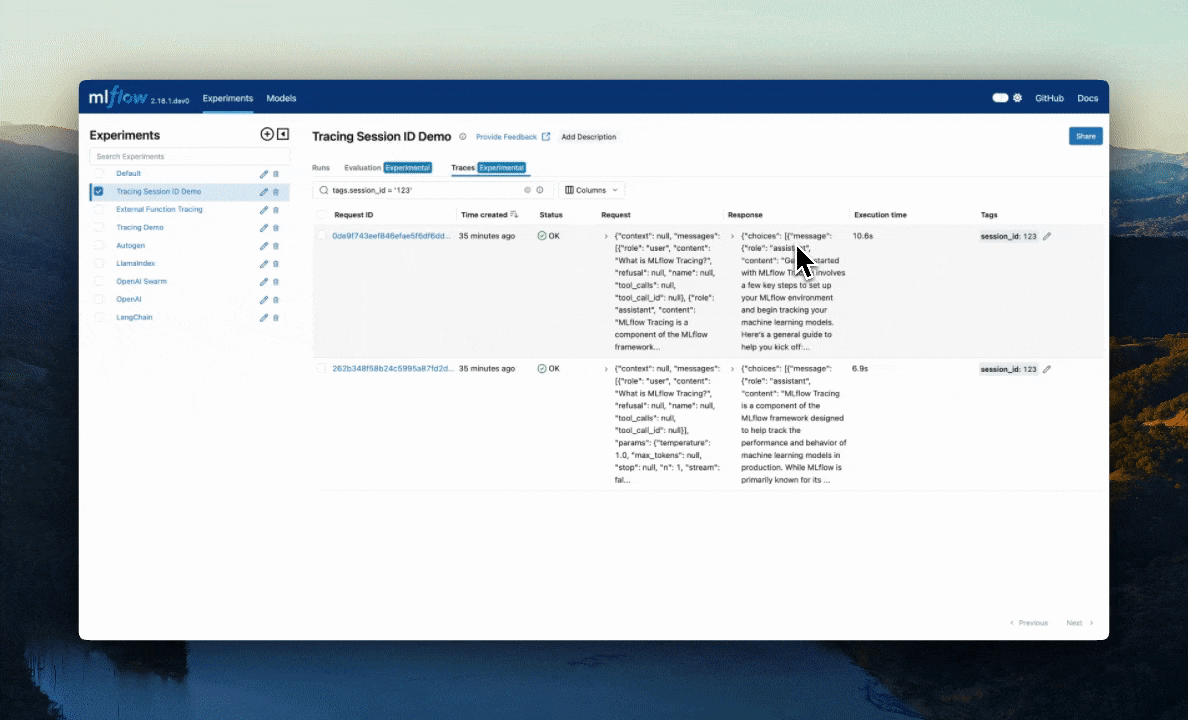Collapse the Experiments sidebar panel
This screenshot has height=720, width=1188.
pyautogui.click(x=283, y=134)
